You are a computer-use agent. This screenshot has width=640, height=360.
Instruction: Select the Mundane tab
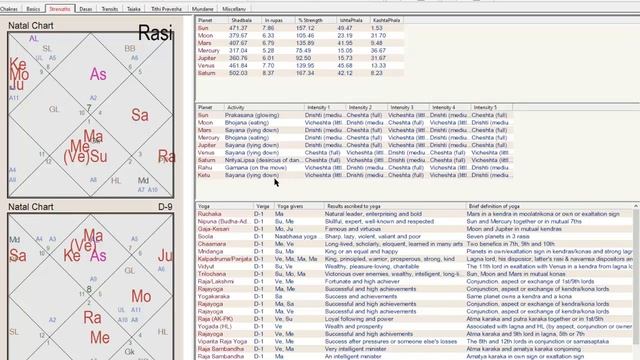point(202,9)
